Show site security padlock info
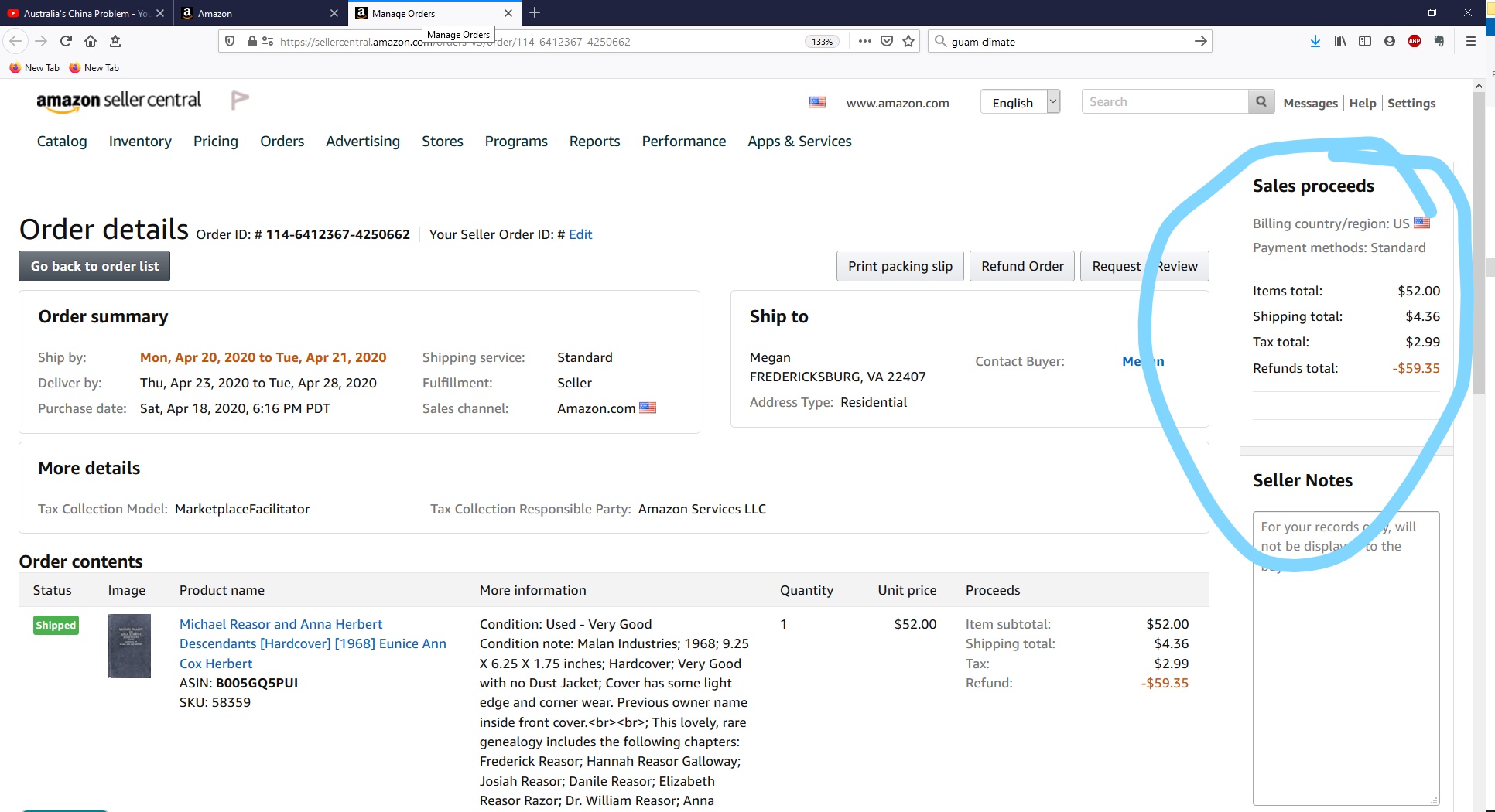This screenshot has width=1495, height=812. [251, 41]
